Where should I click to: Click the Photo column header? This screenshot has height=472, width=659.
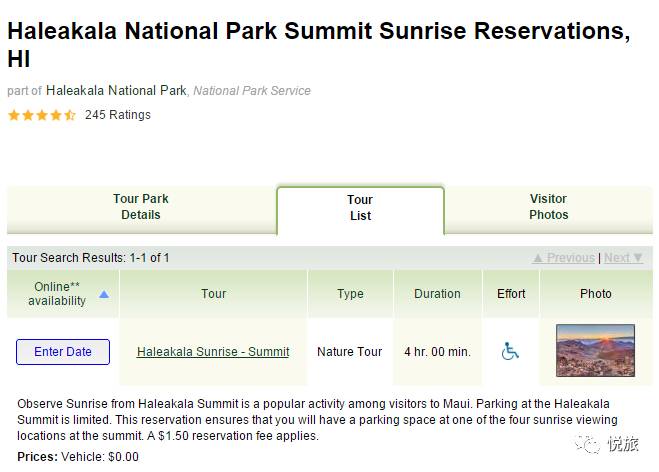[596, 294]
